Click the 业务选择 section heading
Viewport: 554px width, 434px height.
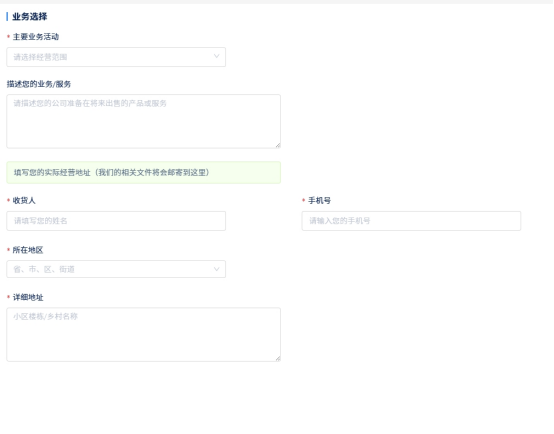(x=30, y=17)
